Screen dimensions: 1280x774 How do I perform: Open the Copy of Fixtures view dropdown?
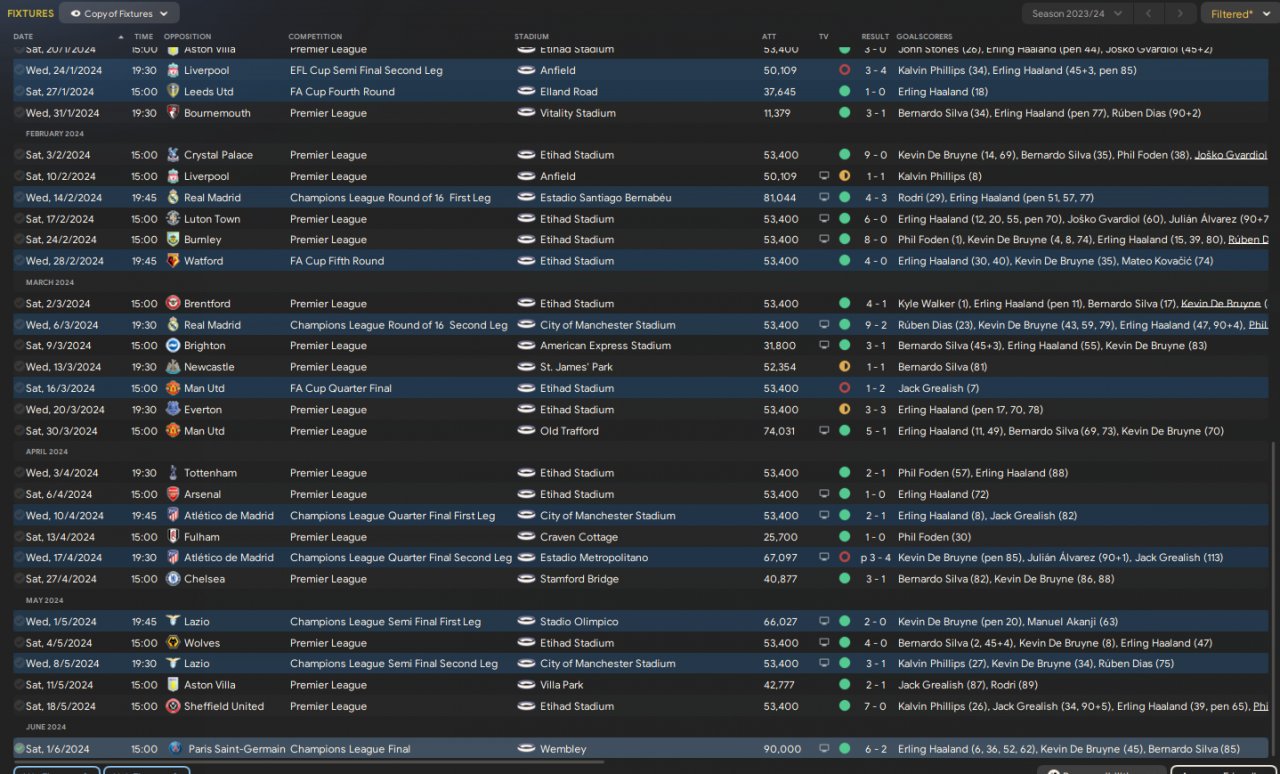[119, 14]
